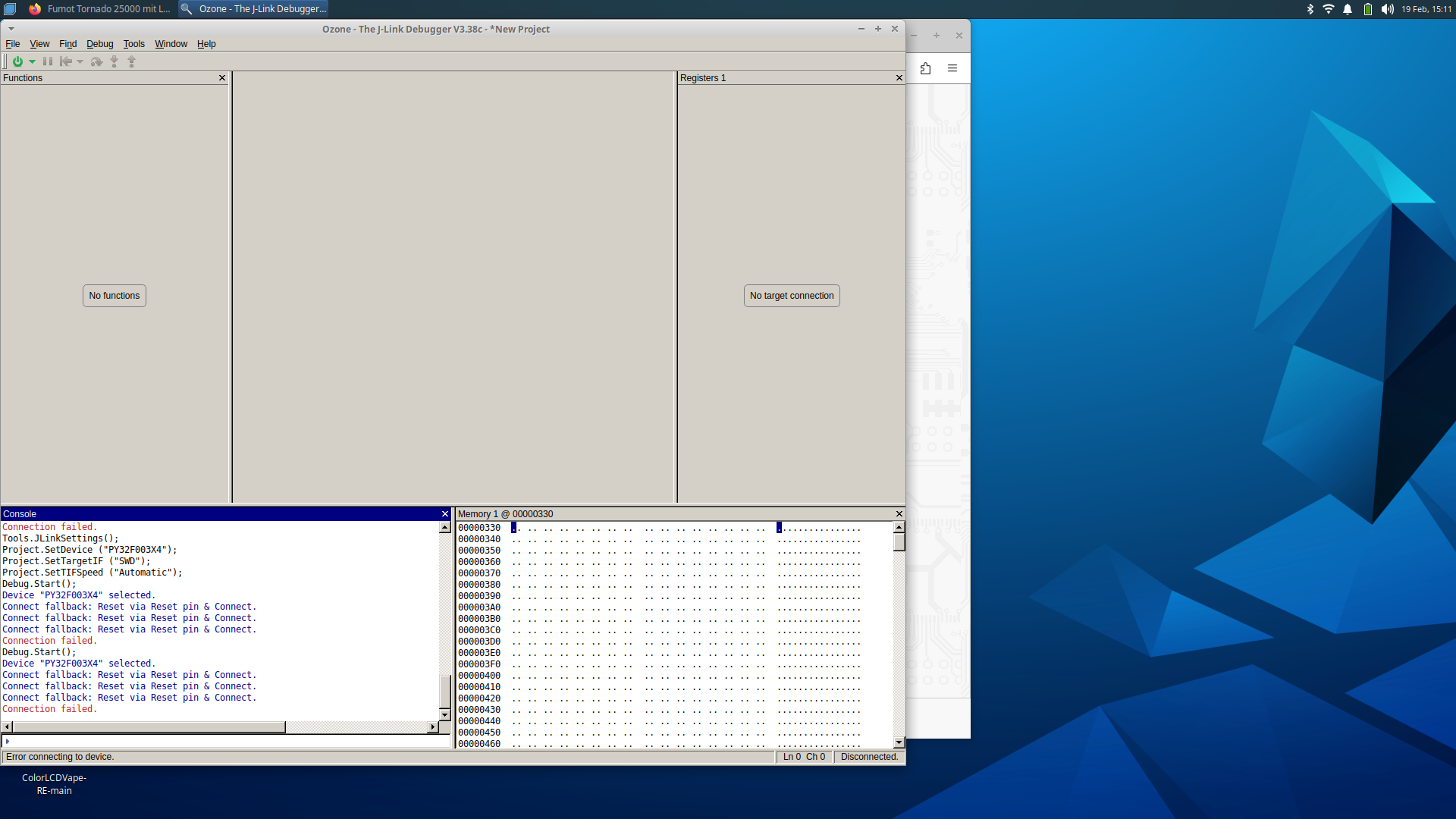Screen dimensions: 1456x819
Task: Switch to Firefox Fumot Tornado taskbar item
Action: pyautogui.click(x=99, y=9)
